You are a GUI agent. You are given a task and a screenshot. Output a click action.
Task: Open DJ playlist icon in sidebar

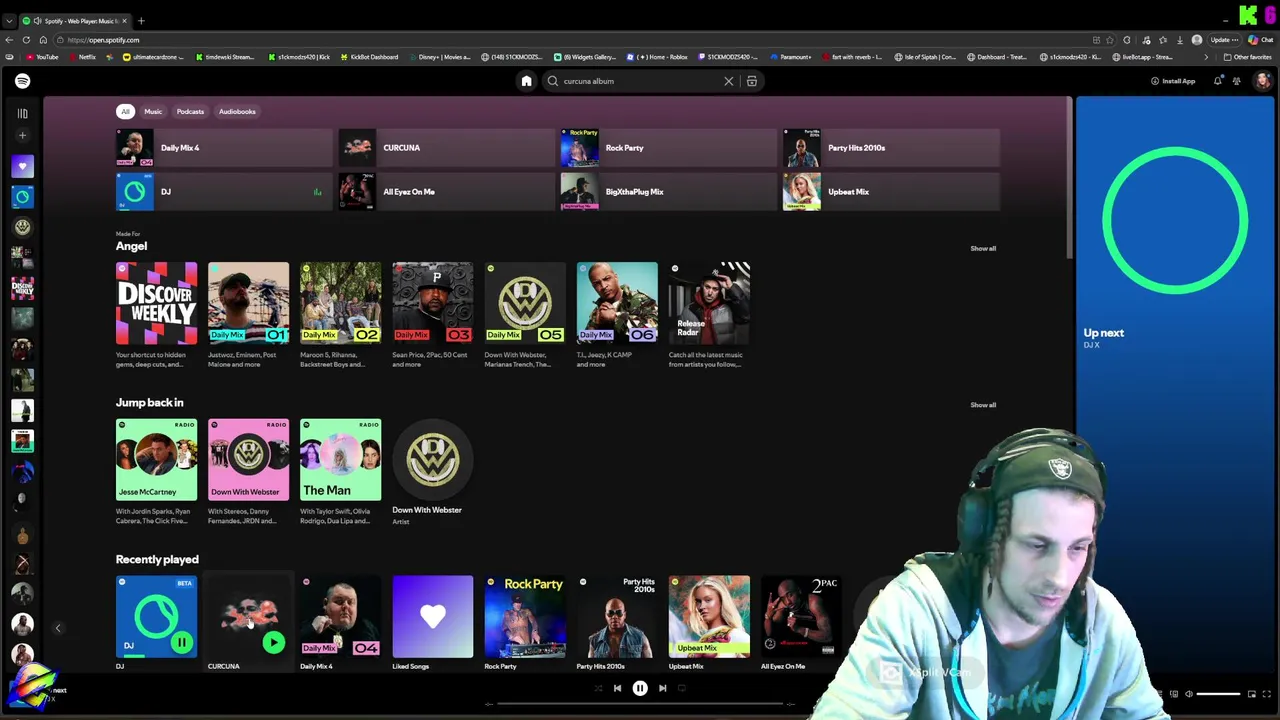pyautogui.click(x=22, y=197)
